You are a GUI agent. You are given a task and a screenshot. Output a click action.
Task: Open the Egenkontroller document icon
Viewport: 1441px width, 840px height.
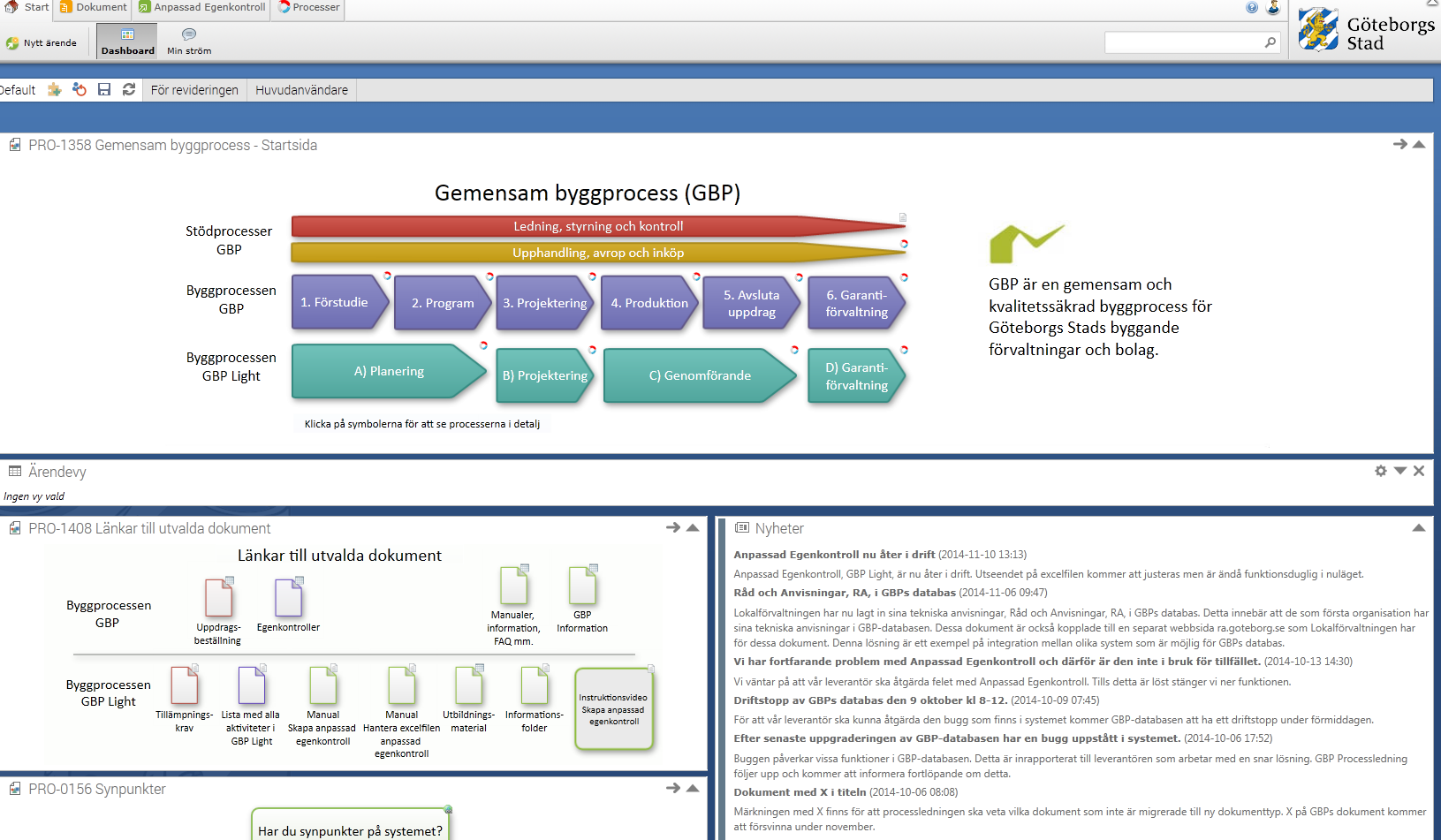(289, 597)
